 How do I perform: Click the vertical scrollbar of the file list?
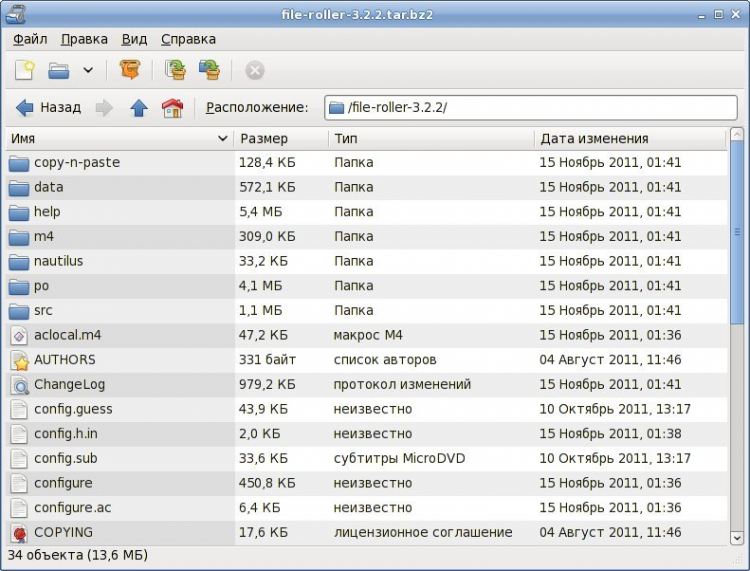[737, 240]
